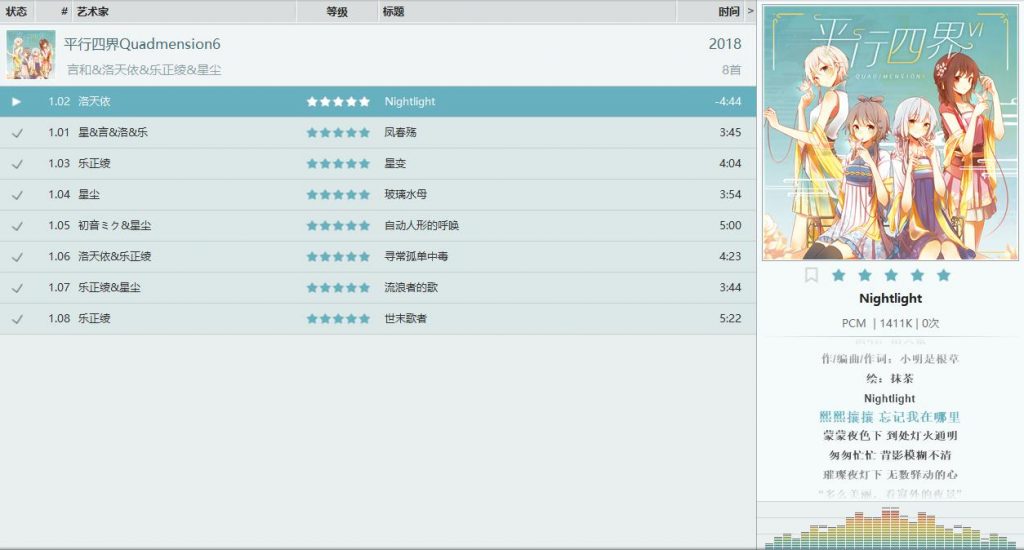
Task: Click the fifth star under the album cover
Action: pyautogui.click(x=943, y=275)
